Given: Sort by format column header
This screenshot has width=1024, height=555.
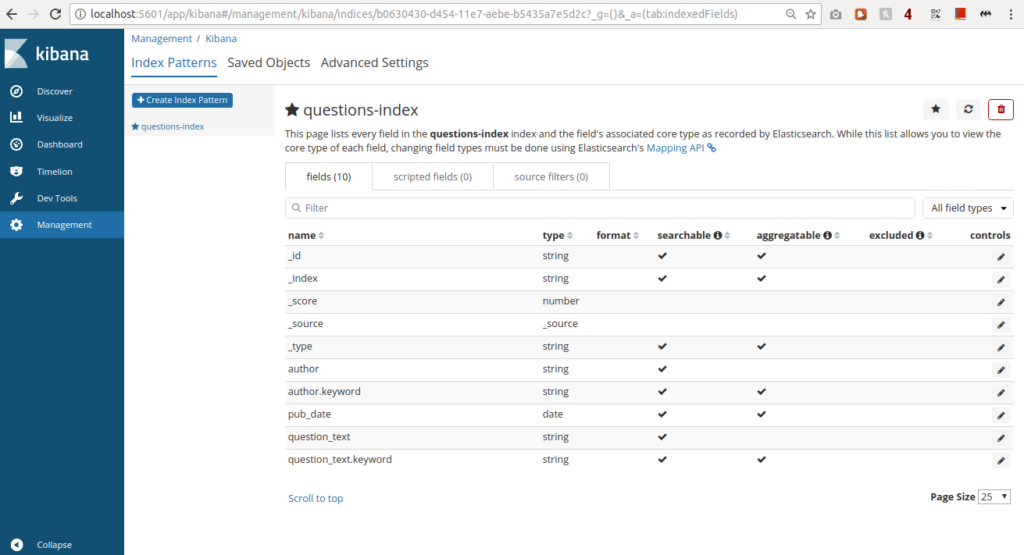Looking at the screenshot, I should click(x=617, y=235).
